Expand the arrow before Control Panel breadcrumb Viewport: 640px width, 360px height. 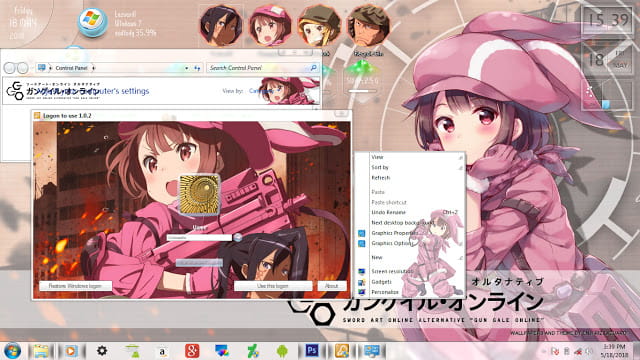51,68
